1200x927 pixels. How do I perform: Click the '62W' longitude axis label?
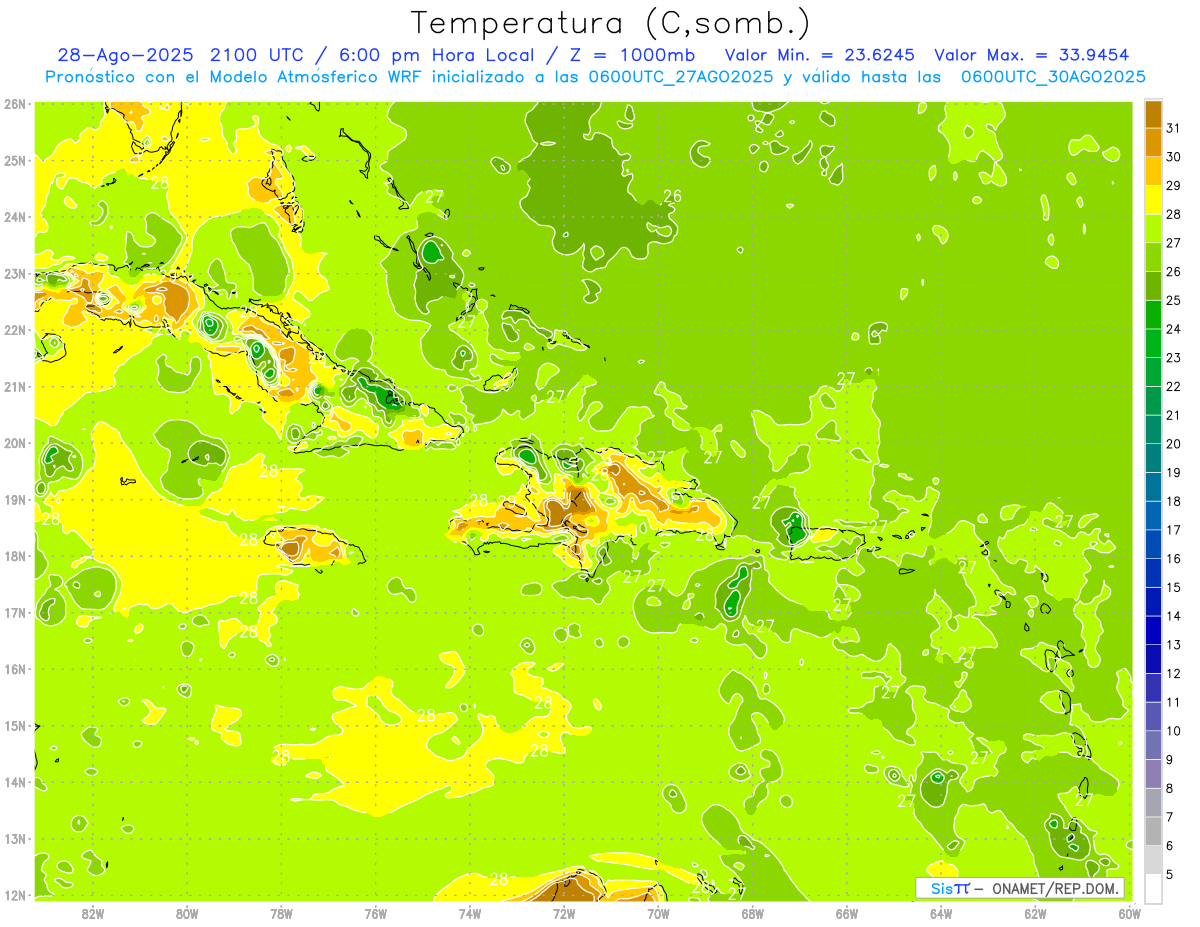(x=1035, y=913)
